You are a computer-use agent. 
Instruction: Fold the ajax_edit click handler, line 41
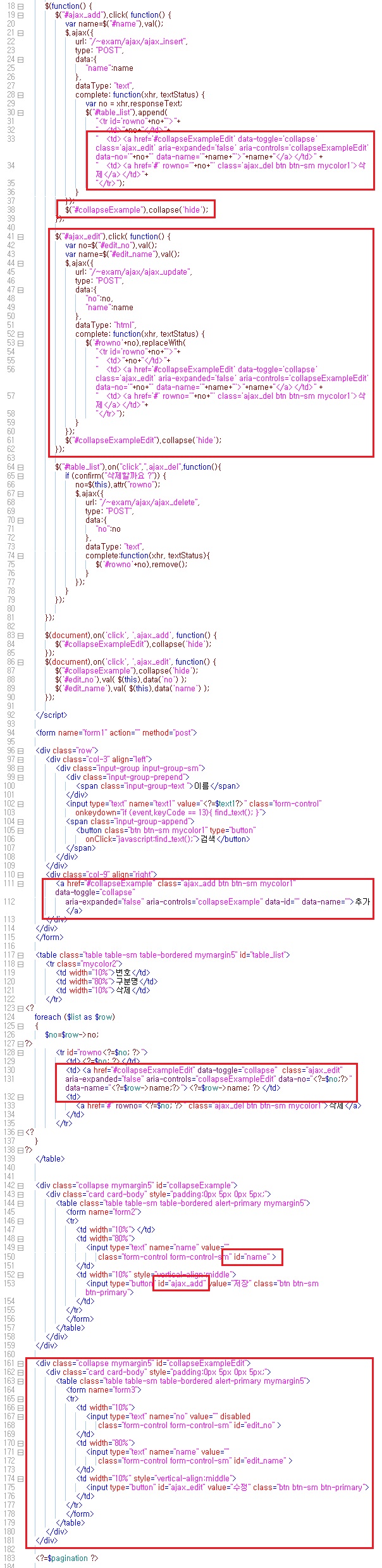pyautogui.click(x=20, y=237)
